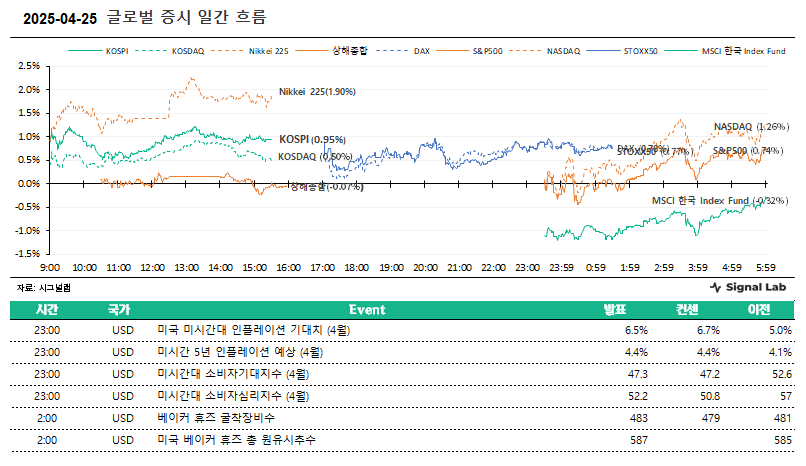Click the 시간 column header
This screenshot has width=806, height=466.
[47, 310]
